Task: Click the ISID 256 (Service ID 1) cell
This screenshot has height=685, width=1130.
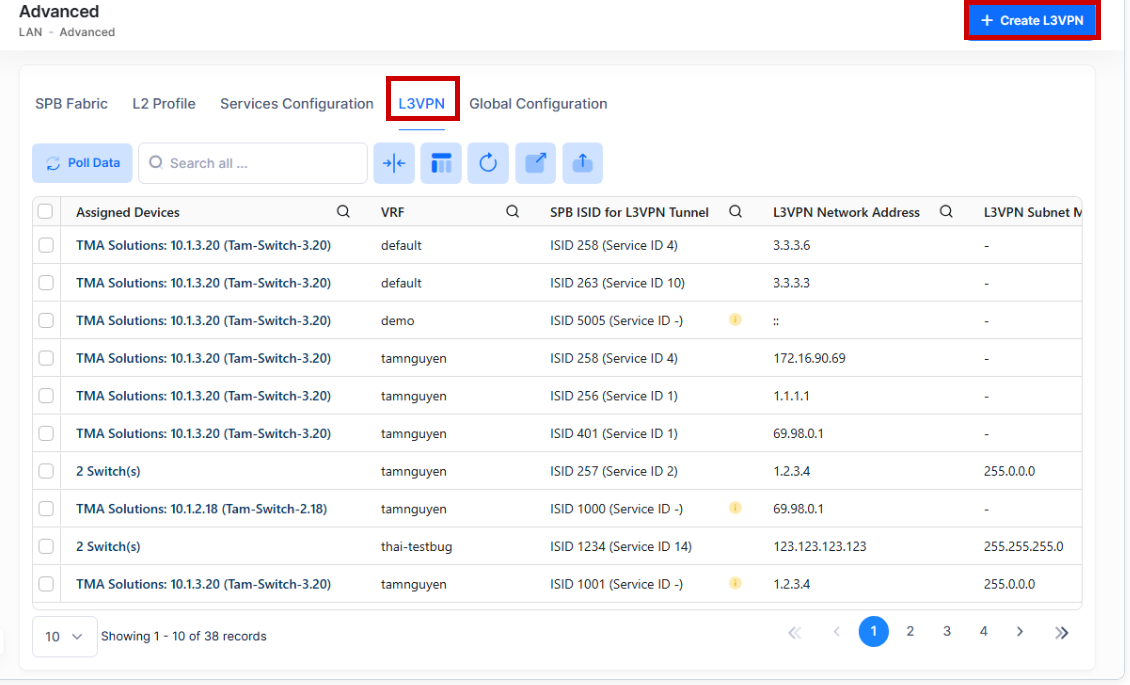Action: coord(613,396)
